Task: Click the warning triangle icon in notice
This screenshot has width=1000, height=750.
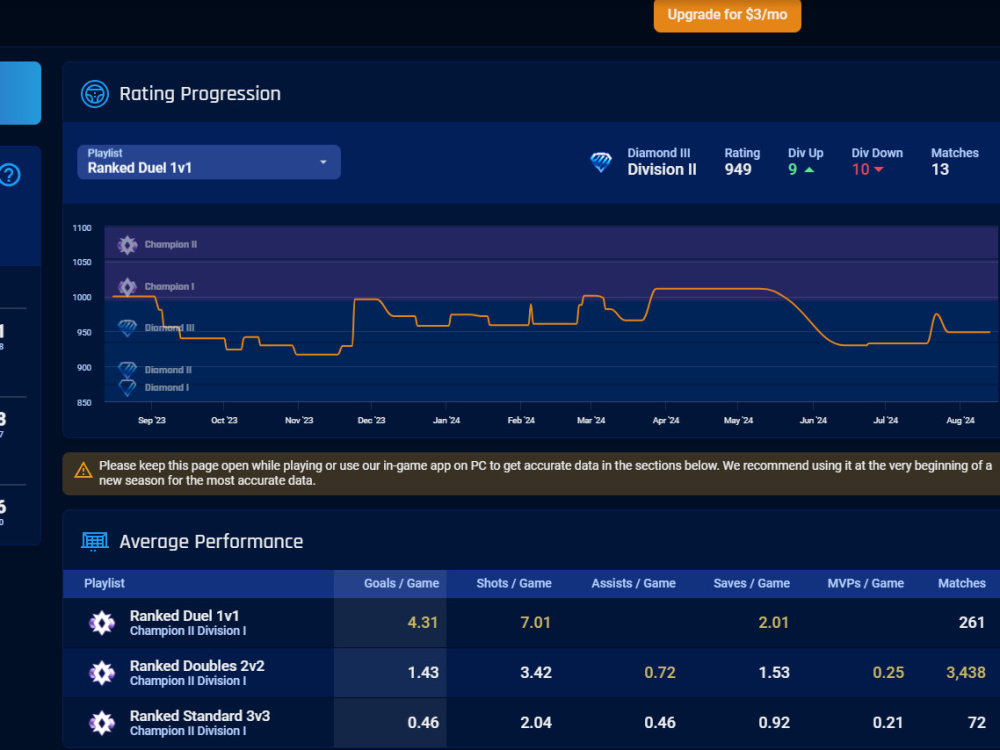Action: pos(83,471)
